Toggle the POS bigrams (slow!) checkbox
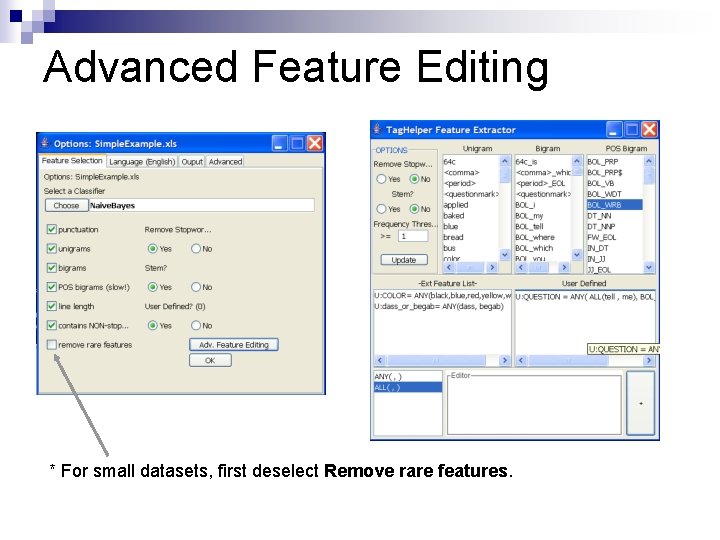Image resolution: width=720 pixels, height=540 pixels. tap(51, 287)
